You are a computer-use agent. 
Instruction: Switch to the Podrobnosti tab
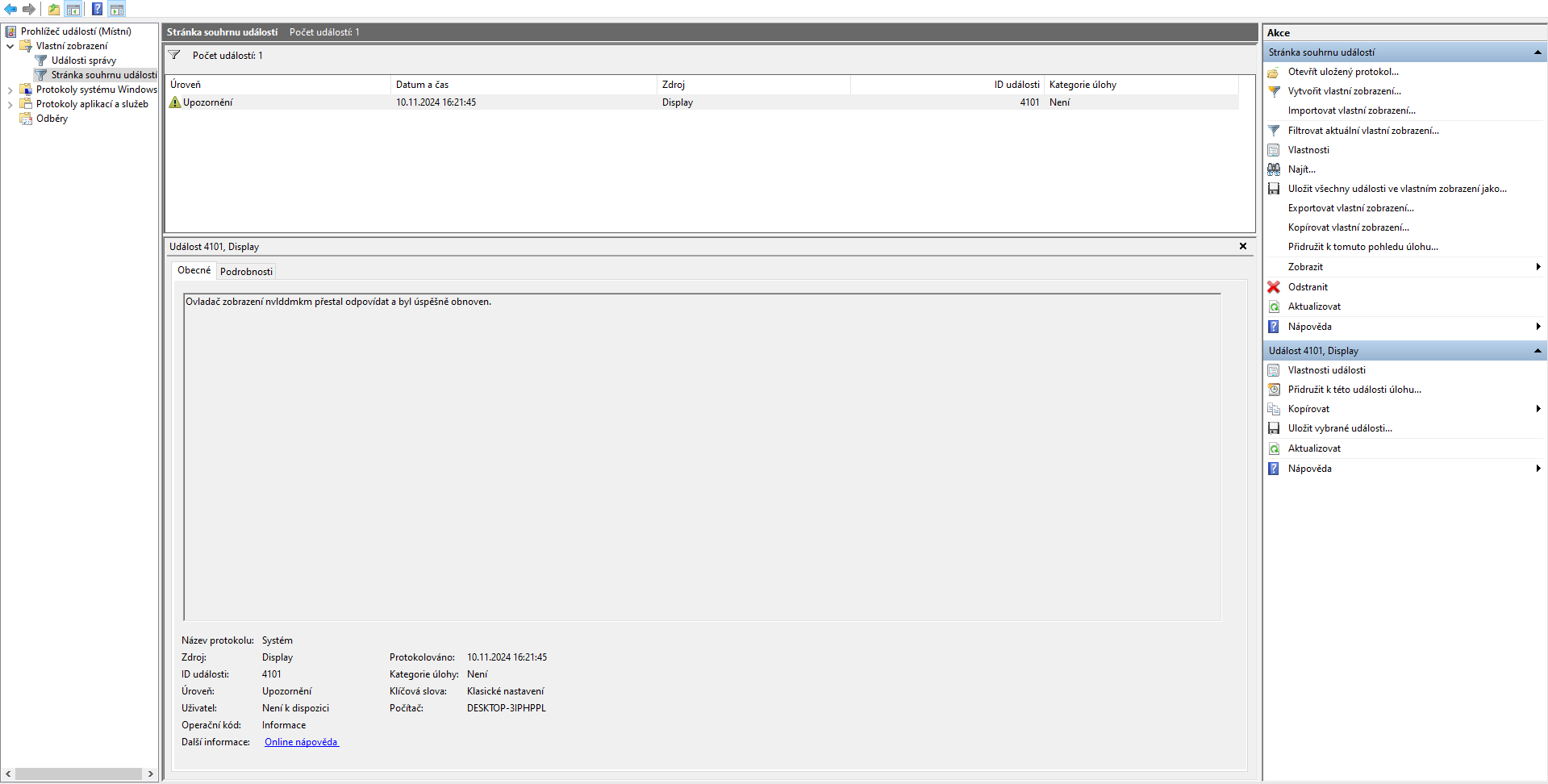(246, 272)
